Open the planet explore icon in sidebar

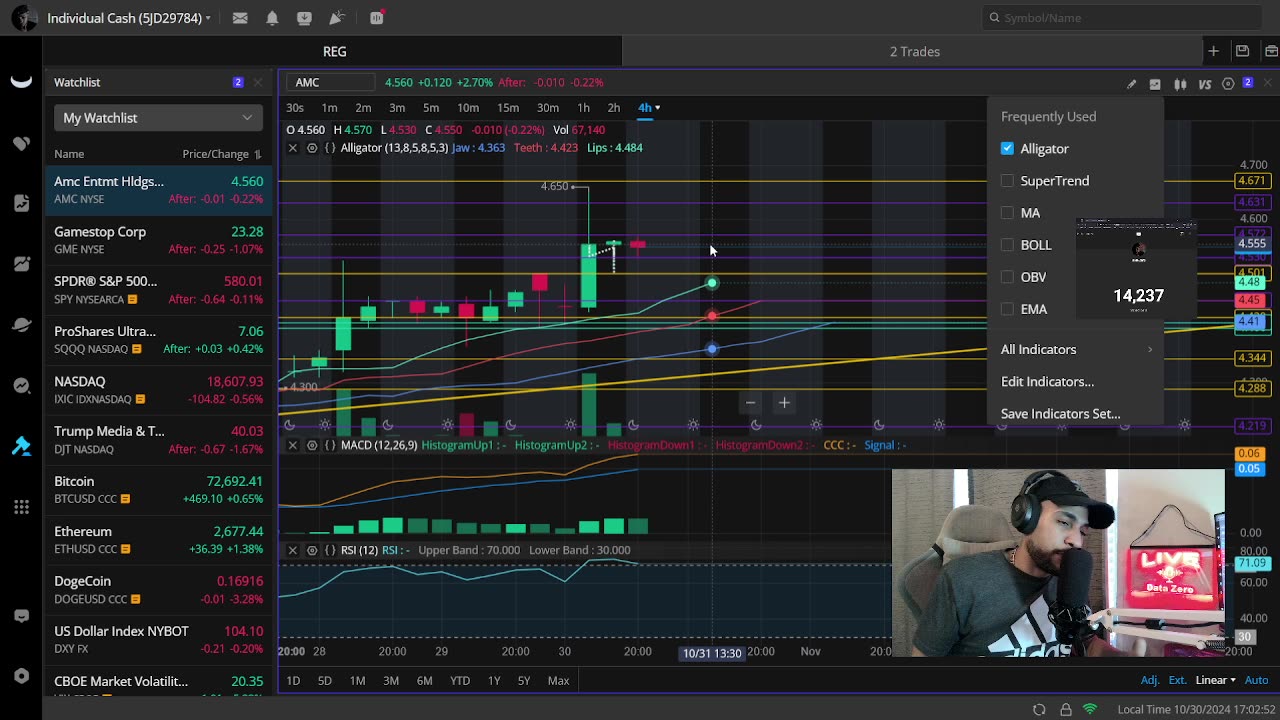point(21,325)
